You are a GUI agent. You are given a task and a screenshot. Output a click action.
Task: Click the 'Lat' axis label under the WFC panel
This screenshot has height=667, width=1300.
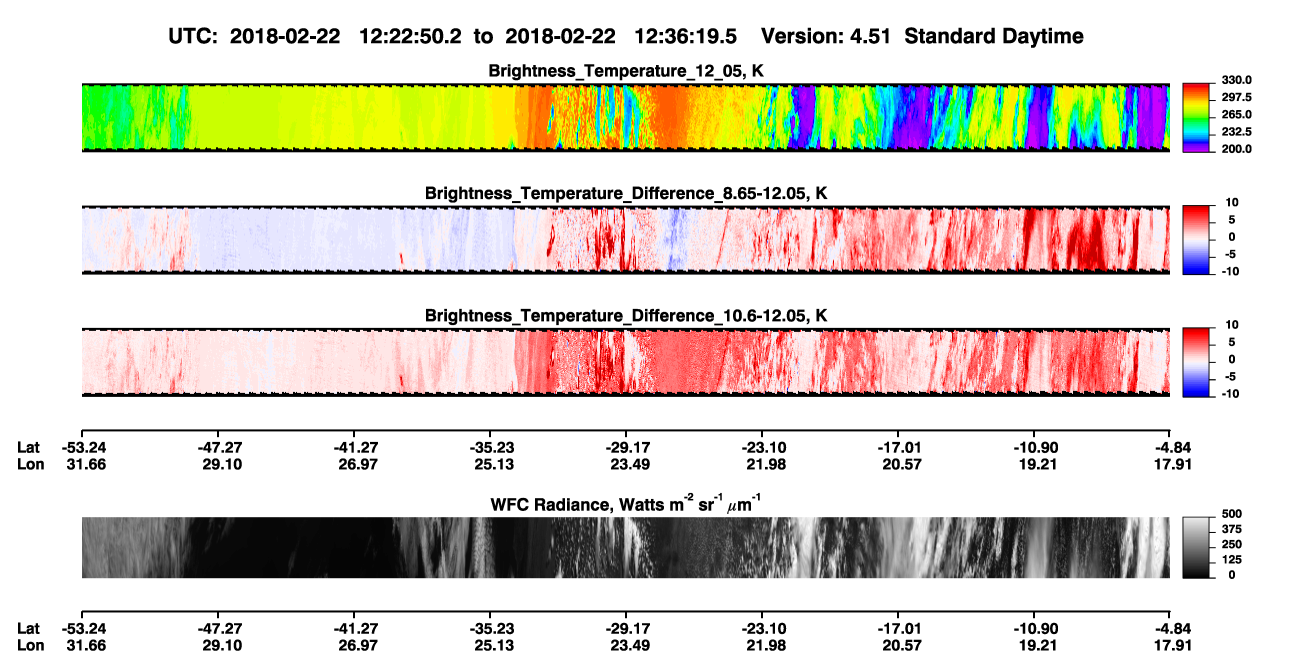28,629
